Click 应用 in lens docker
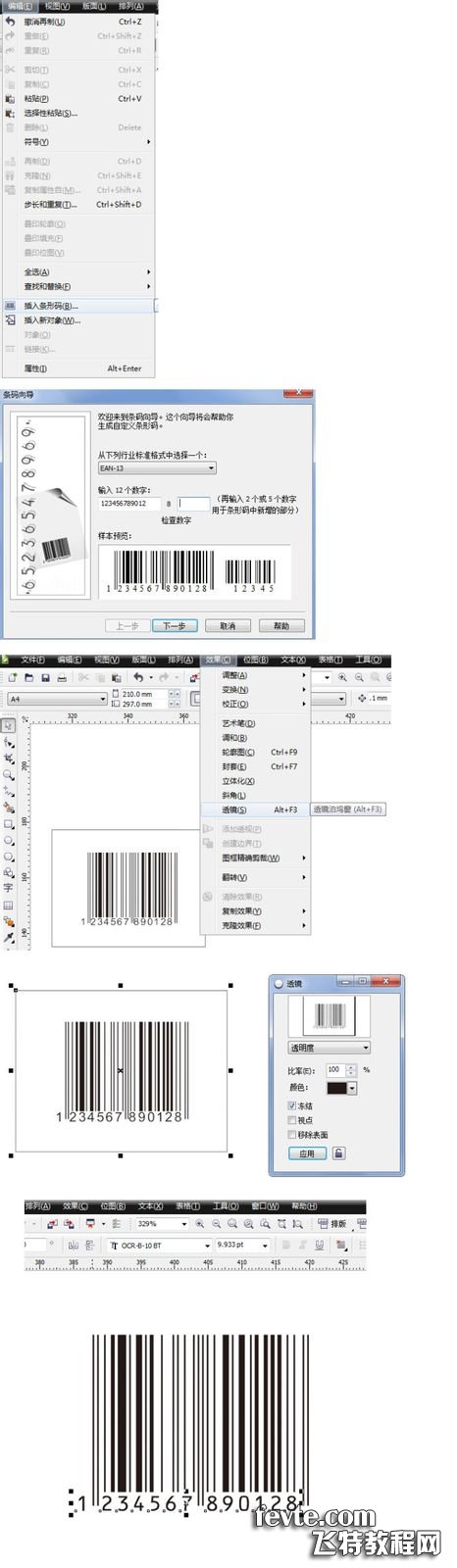This screenshot has width=457, height=1568. click(x=307, y=1153)
